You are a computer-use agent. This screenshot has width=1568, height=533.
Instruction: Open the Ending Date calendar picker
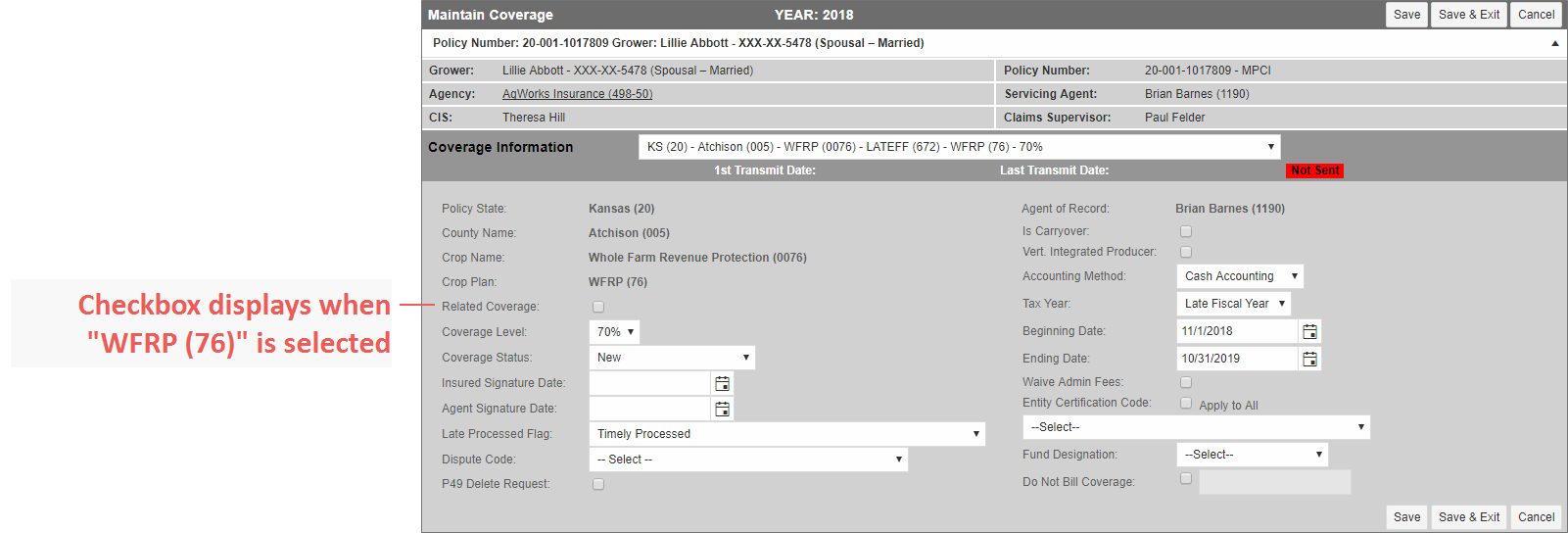pyautogui.click(x=1309, y=360)
